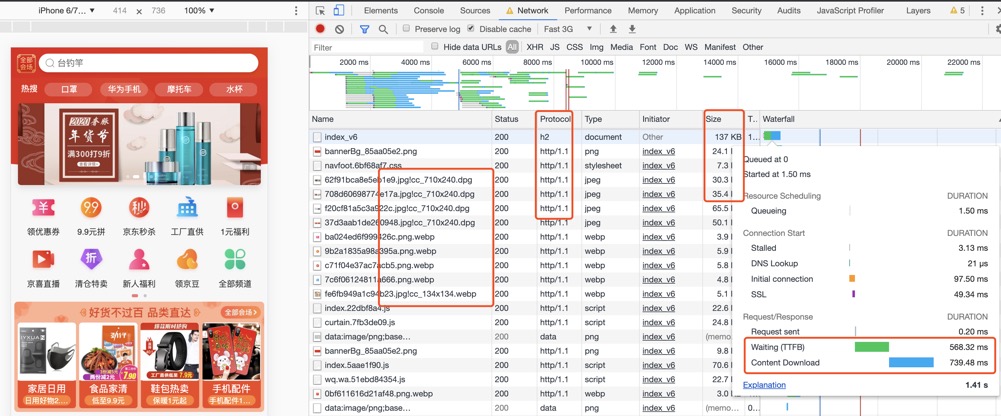Toggle the network filter funnel icon
The image size is (1001, 416).
[x=364, y=29]
